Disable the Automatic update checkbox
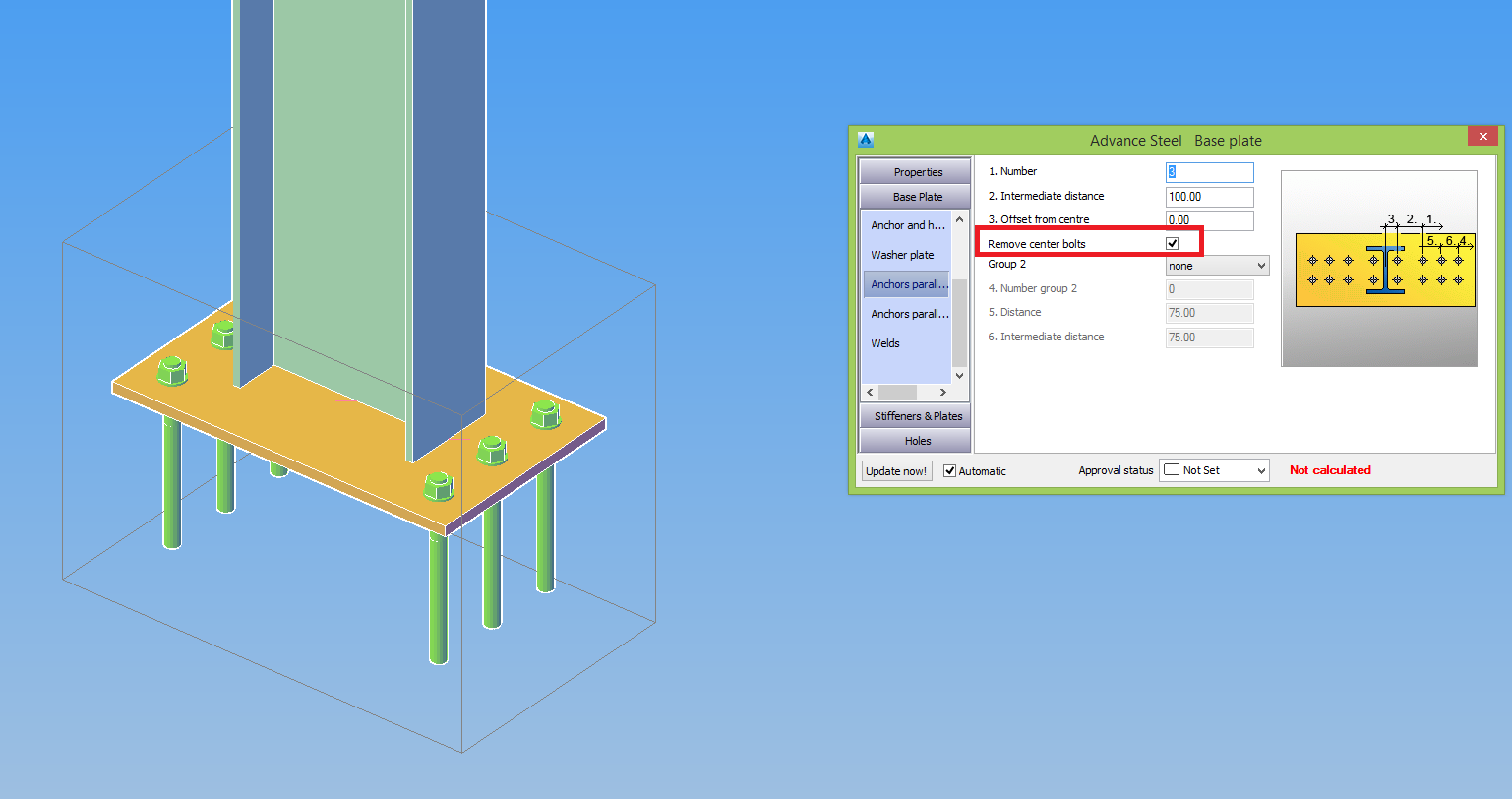 click(948, 470)
